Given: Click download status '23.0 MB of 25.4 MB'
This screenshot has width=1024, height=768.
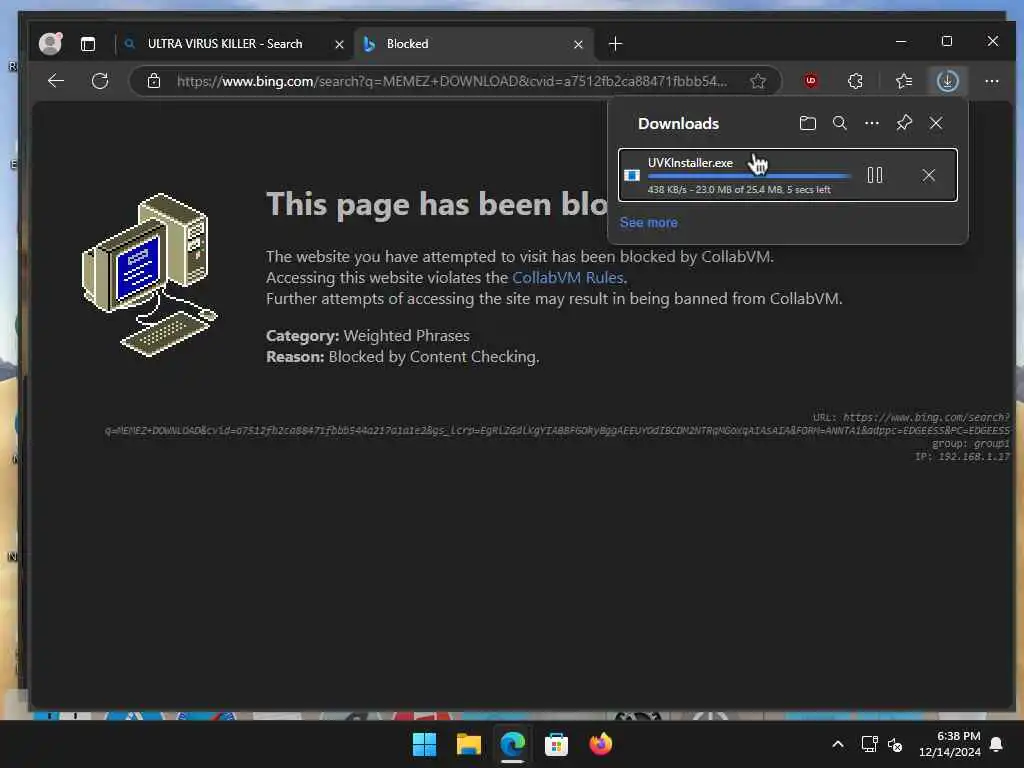Looking at the screenshot, I should (x=739, y=189).
